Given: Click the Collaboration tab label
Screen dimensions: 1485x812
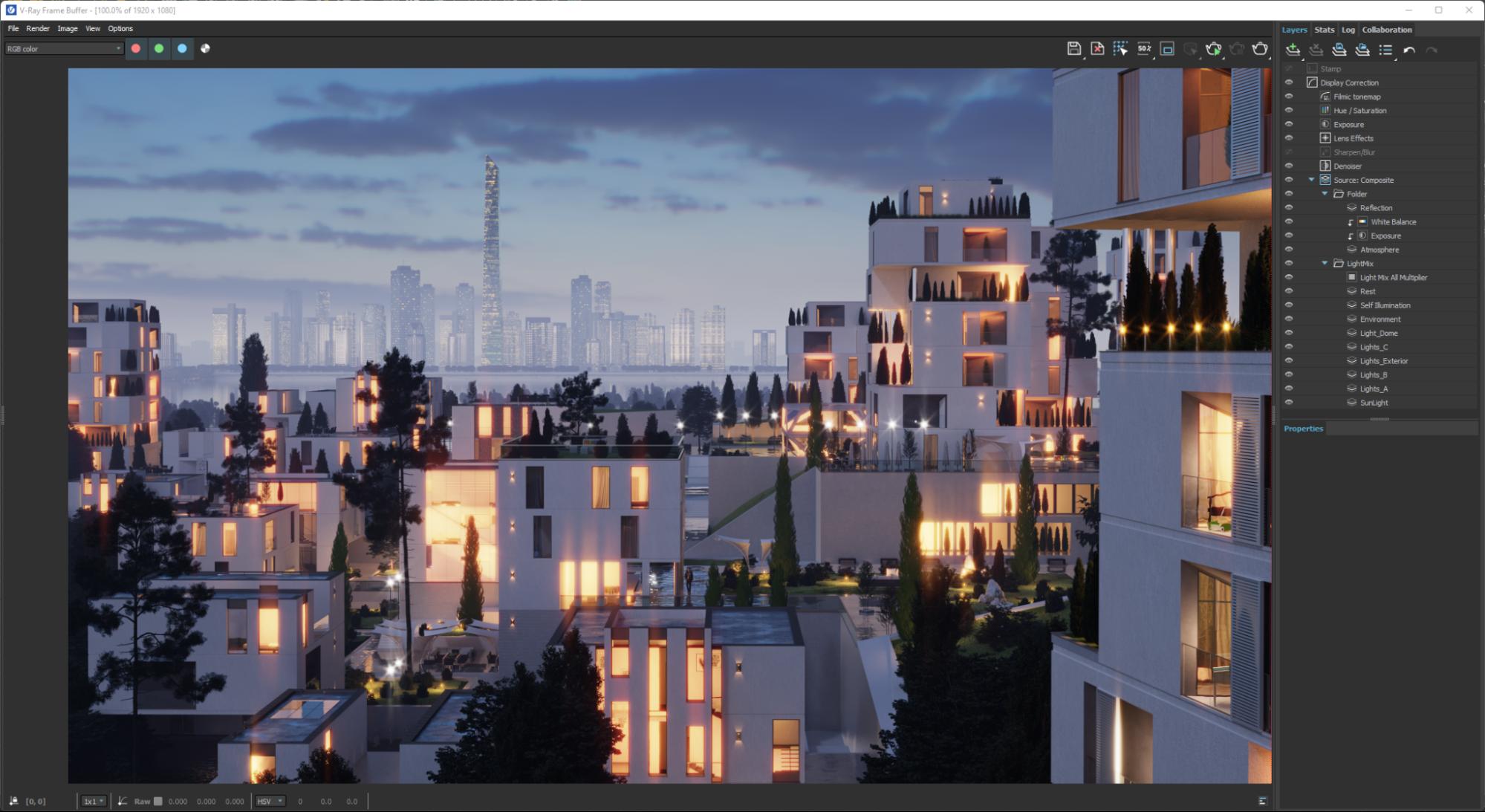Looking at the screenshot, I should tap(1388, 30).
